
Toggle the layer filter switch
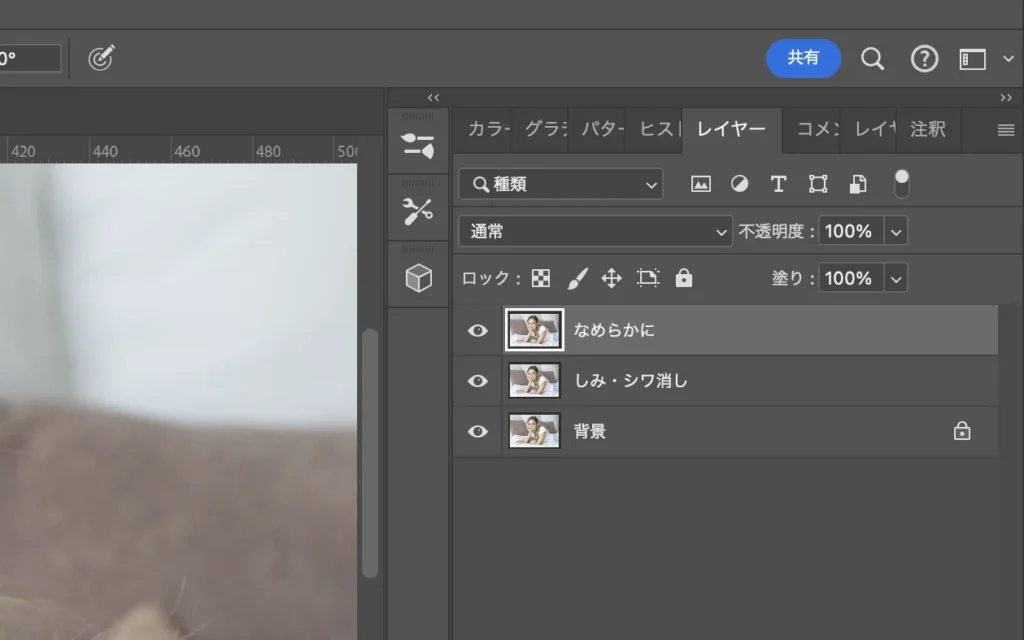(x=902, y=184)
